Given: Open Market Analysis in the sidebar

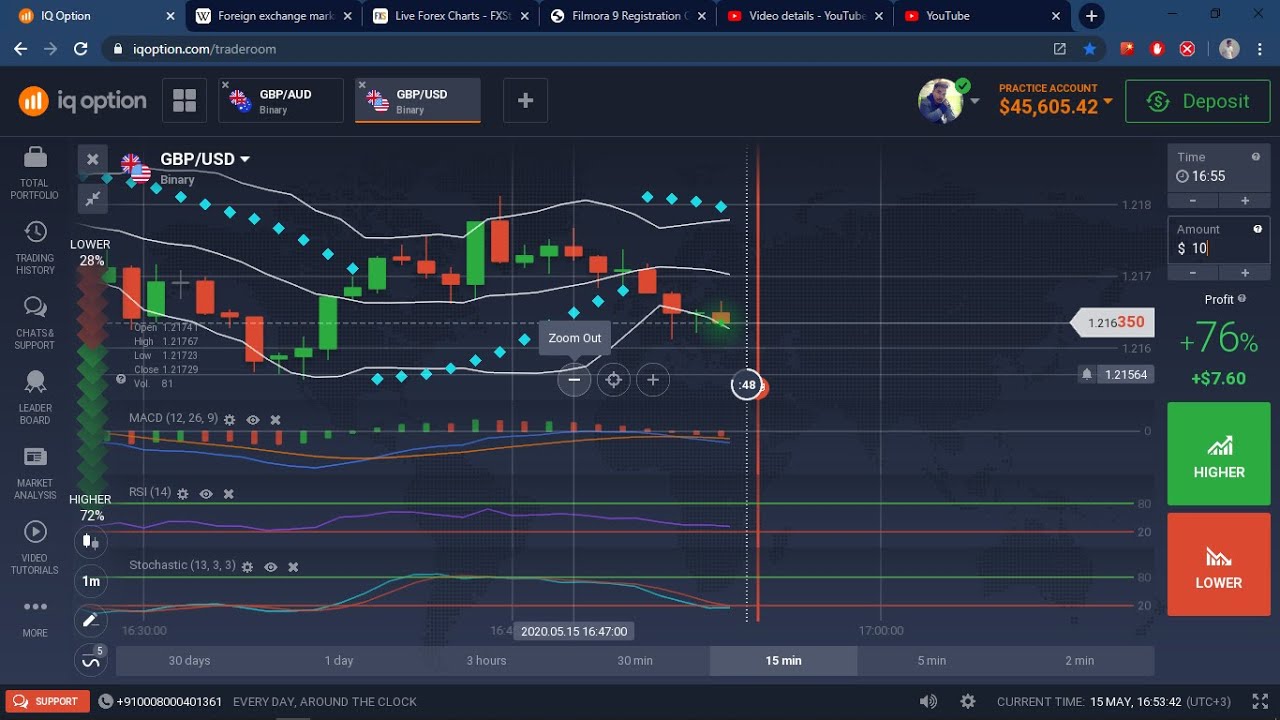Looking at the screenshot, I should pos(34,472).
